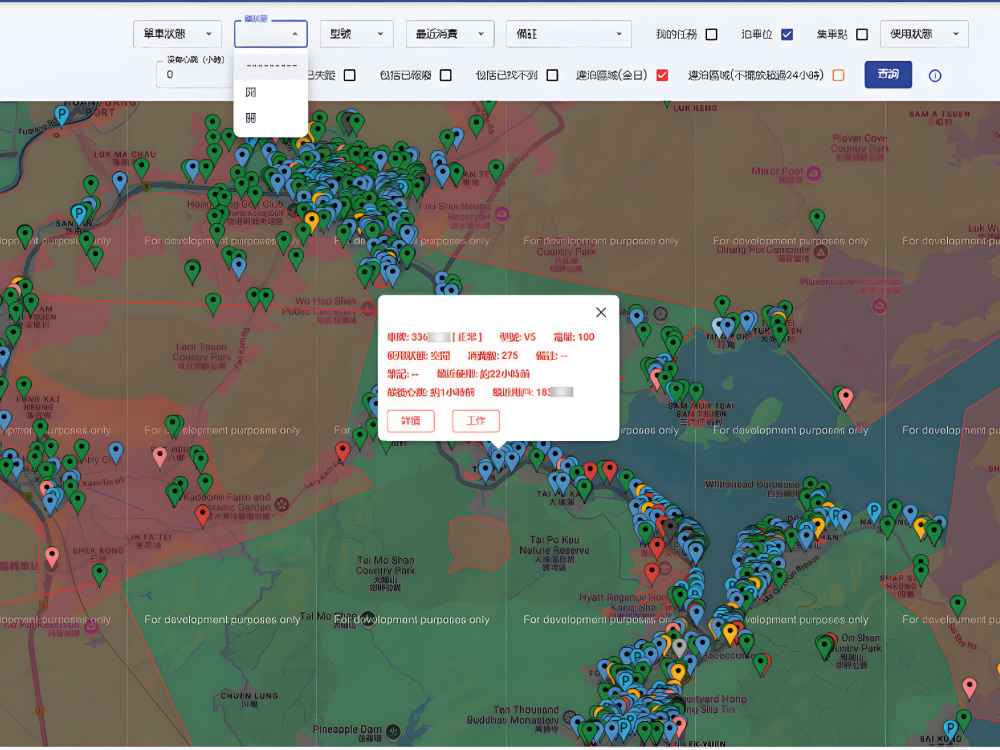Viewport: 1000px width, 750px height.
Task: Click the red bike marker left of Kadoorie Farm icon
Action: click(203, 515)
